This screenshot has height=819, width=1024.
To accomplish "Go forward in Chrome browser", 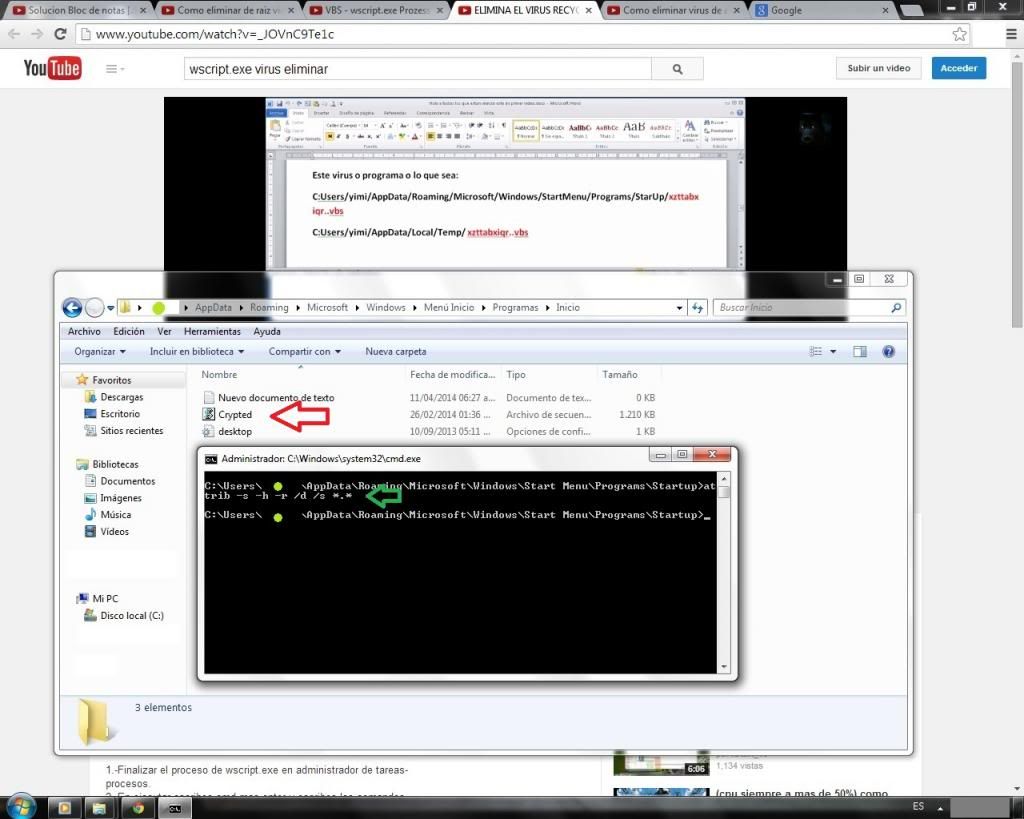I will [x=37, y=34].
